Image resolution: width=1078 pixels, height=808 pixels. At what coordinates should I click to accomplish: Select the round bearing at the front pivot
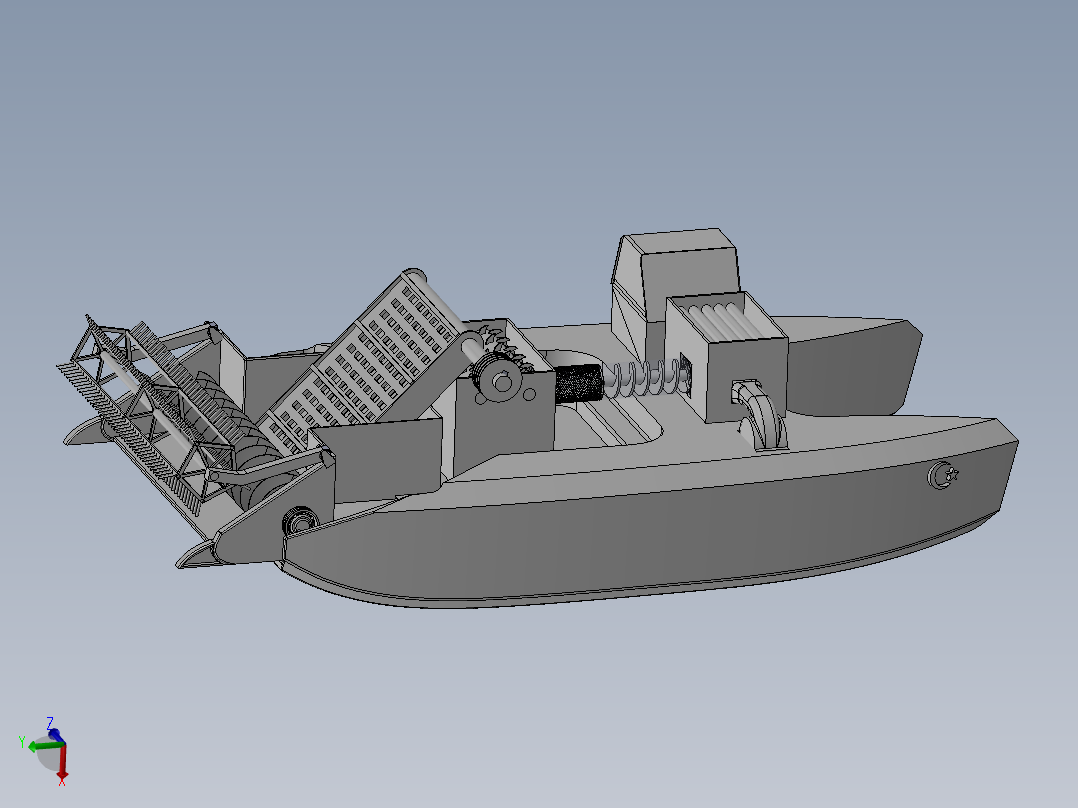tap(299, 520)
